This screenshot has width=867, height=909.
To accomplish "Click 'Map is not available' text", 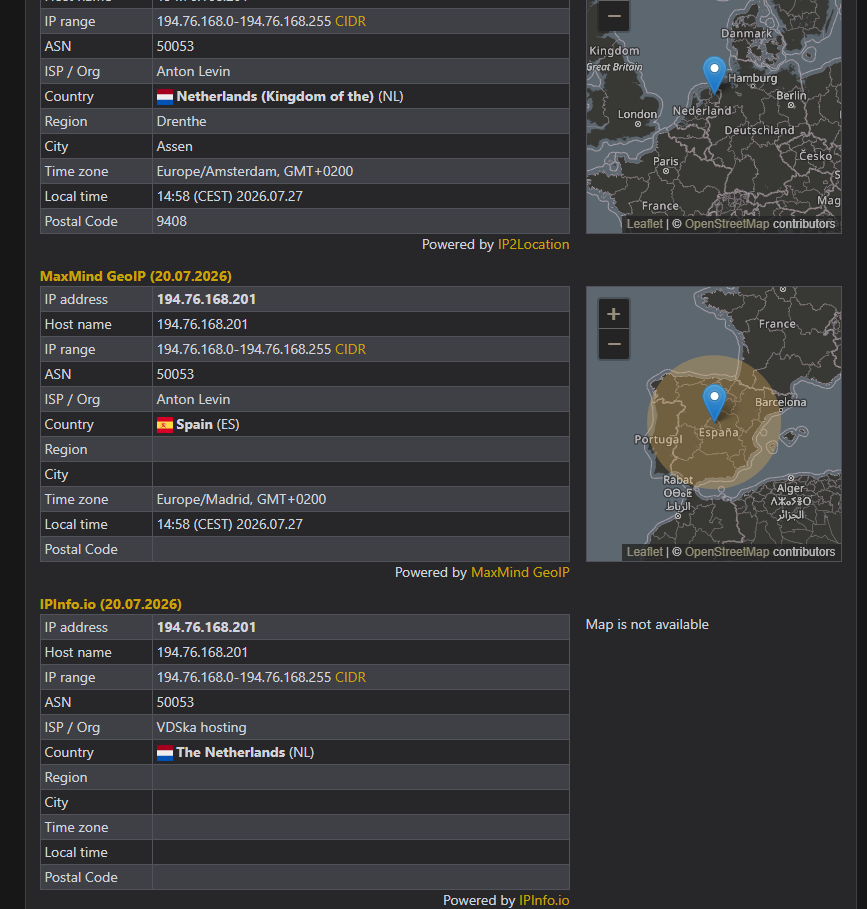I will coord(647,625).
